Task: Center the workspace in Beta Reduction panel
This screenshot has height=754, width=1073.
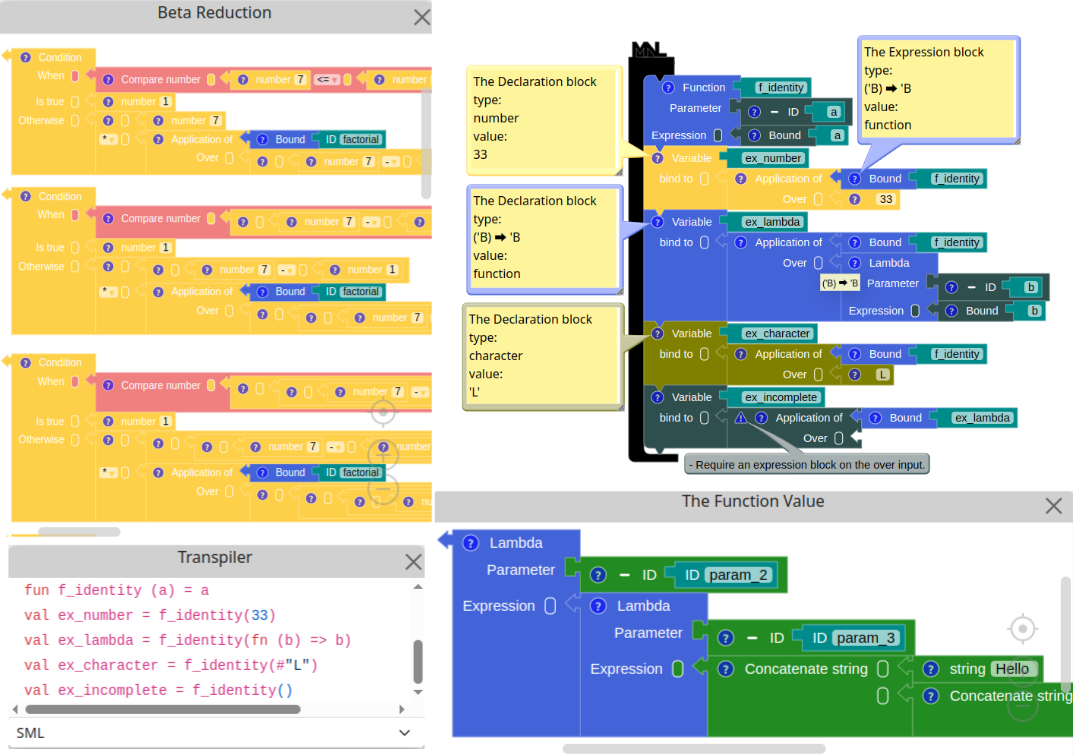Action: 383,412
